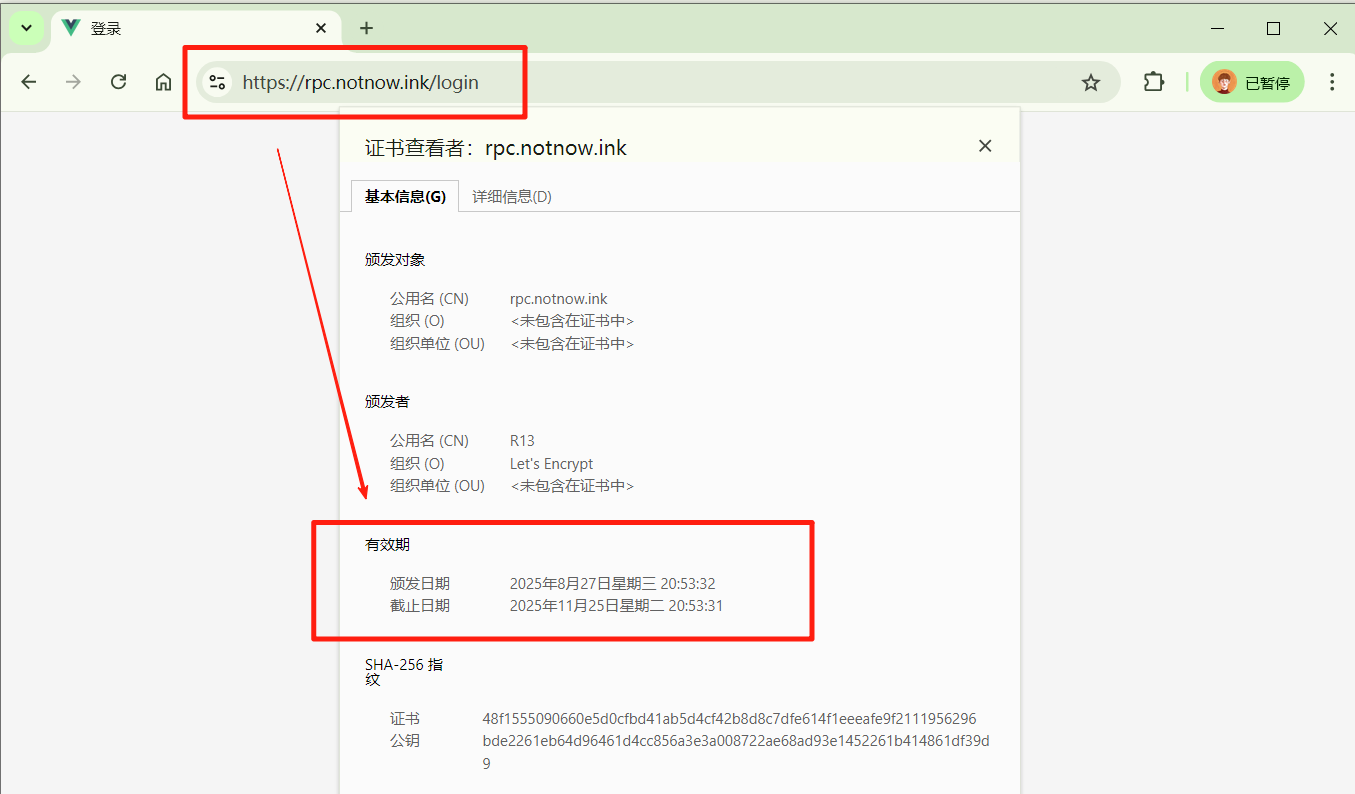
Task: Open the extensions puzzle icon
Action: (1154, 82)
